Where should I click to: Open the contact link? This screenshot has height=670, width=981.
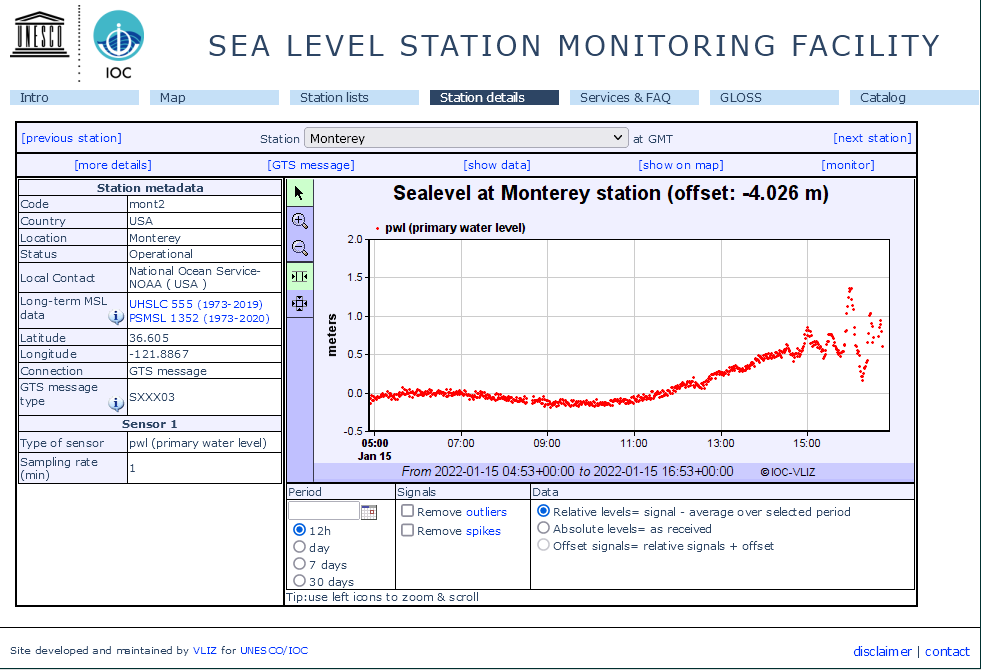tap(947, 651)
